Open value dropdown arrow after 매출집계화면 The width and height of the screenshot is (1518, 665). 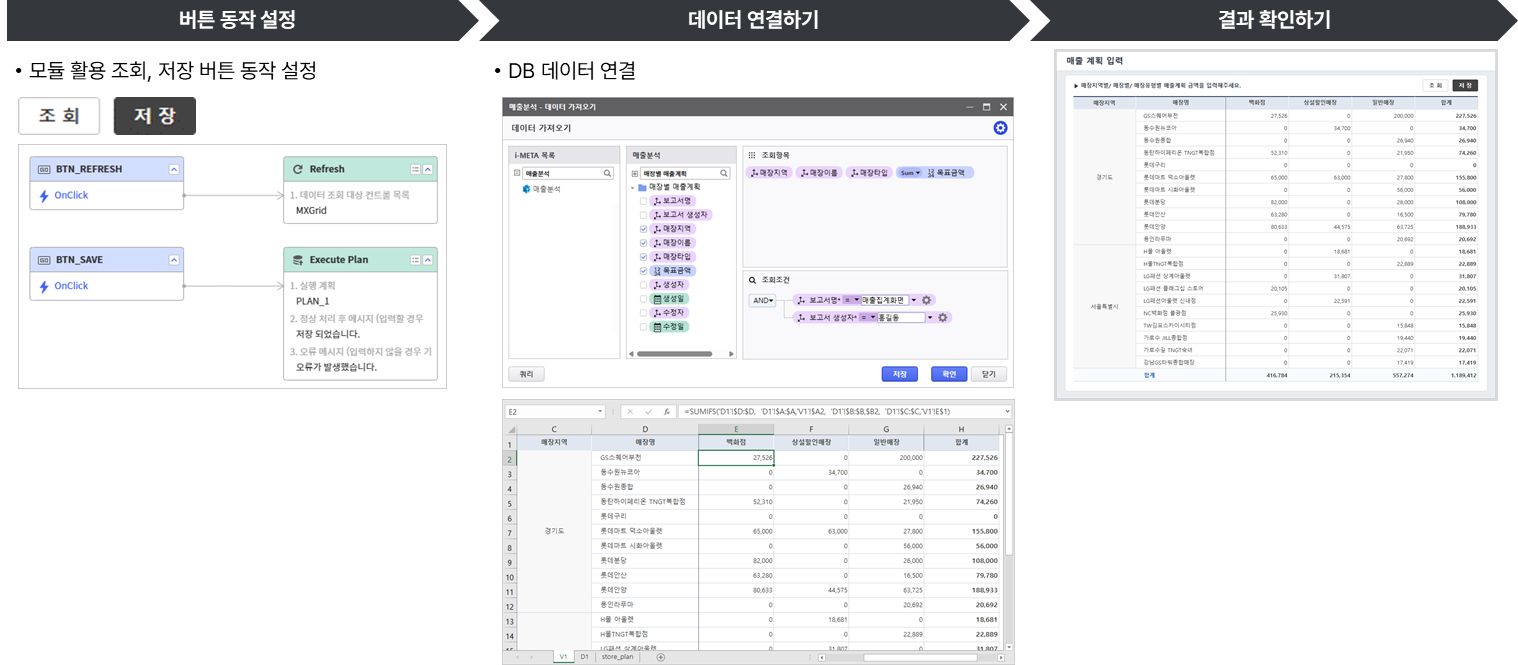point(914,300)
